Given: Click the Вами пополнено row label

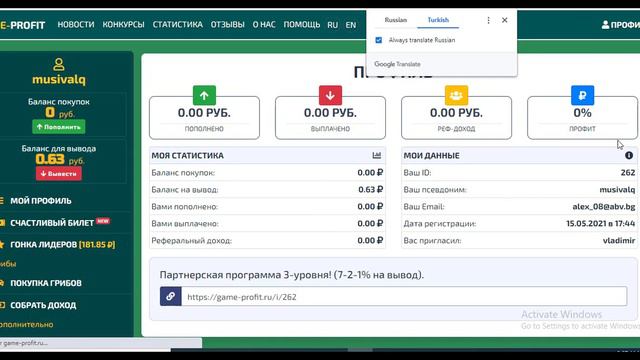Looking at the screenshot, I should click(x=184, y=207).
